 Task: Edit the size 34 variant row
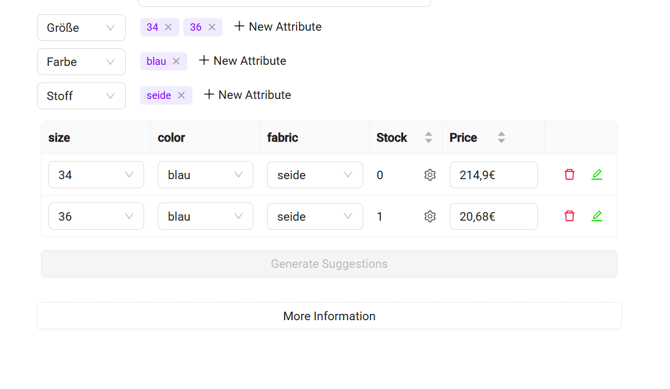[597, 174]
